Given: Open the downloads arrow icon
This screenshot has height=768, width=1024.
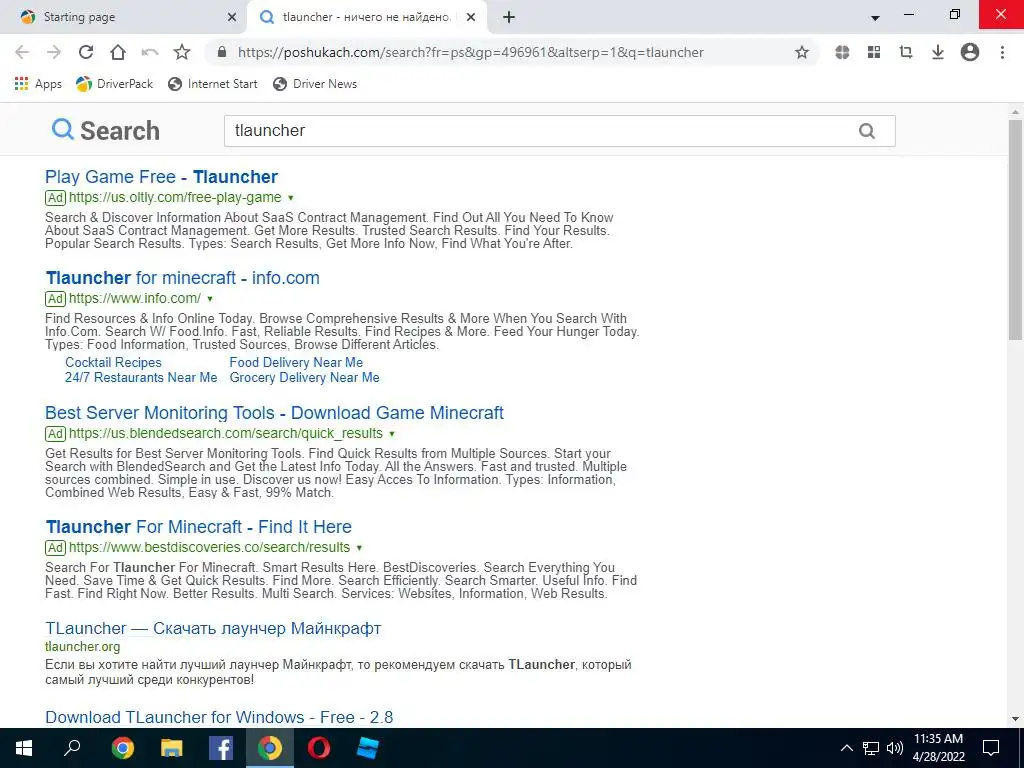Looking at the screenshot, I should (938, 52).
